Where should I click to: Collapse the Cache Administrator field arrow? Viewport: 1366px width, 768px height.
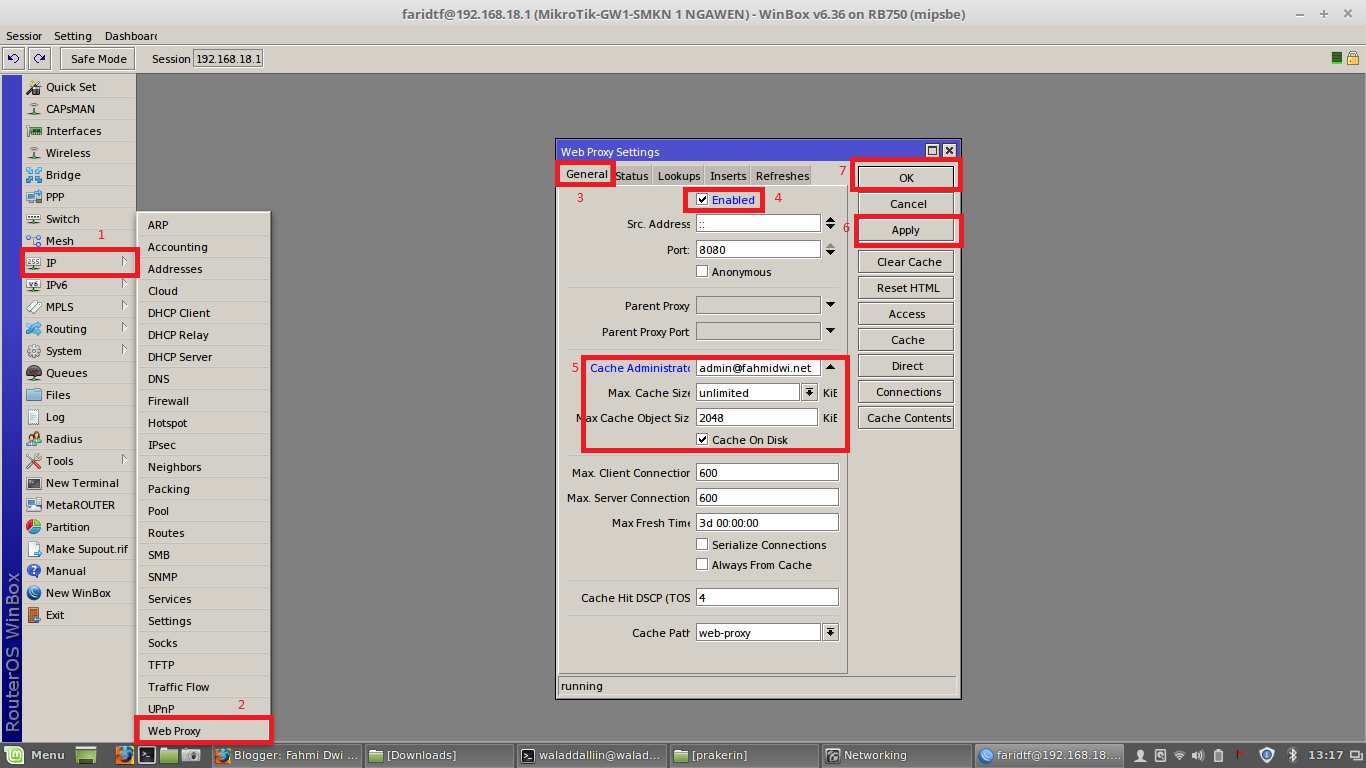click(830, 367)
